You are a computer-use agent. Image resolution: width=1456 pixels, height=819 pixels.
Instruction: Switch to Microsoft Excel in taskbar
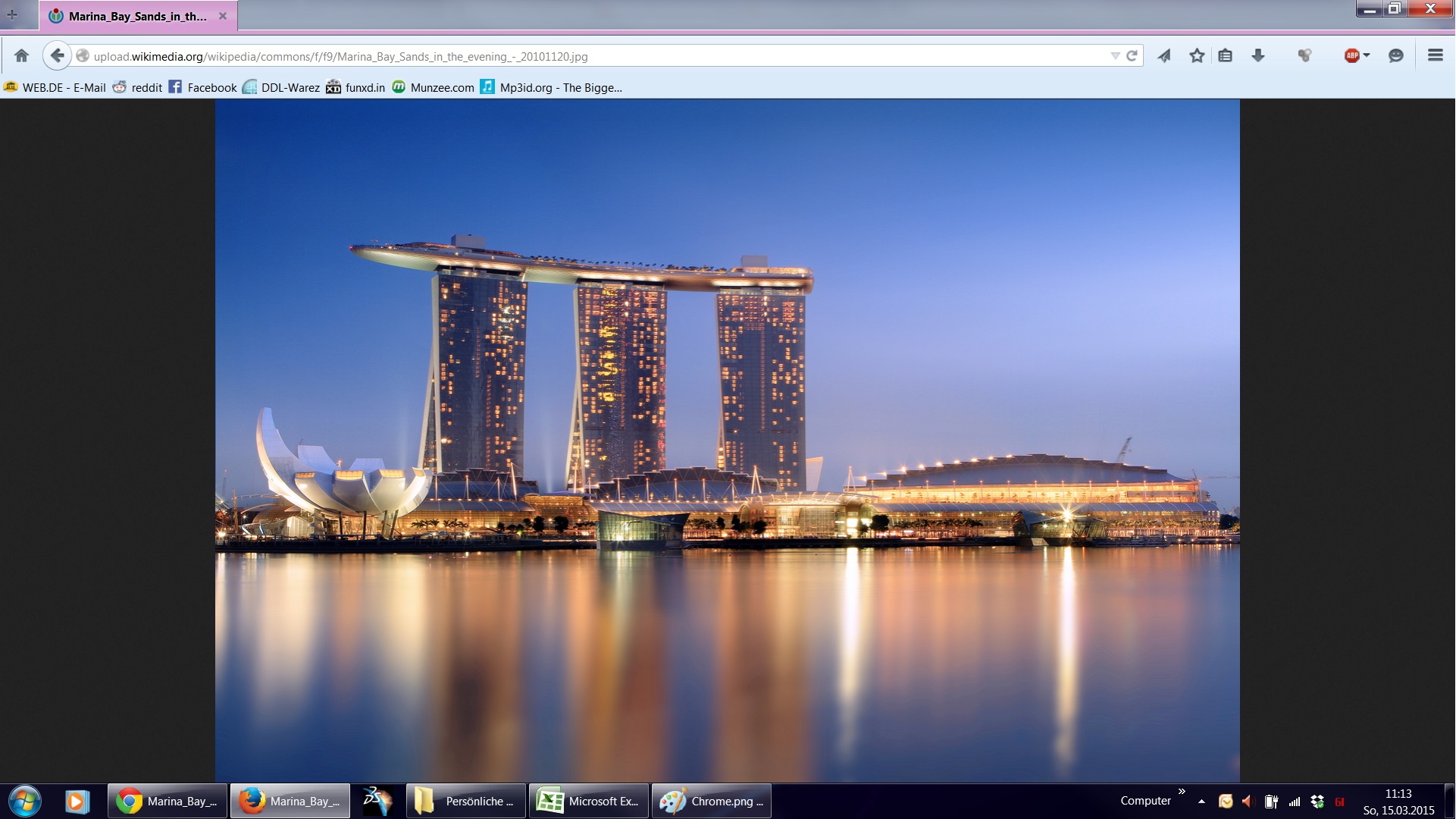[x=589, y=801]
